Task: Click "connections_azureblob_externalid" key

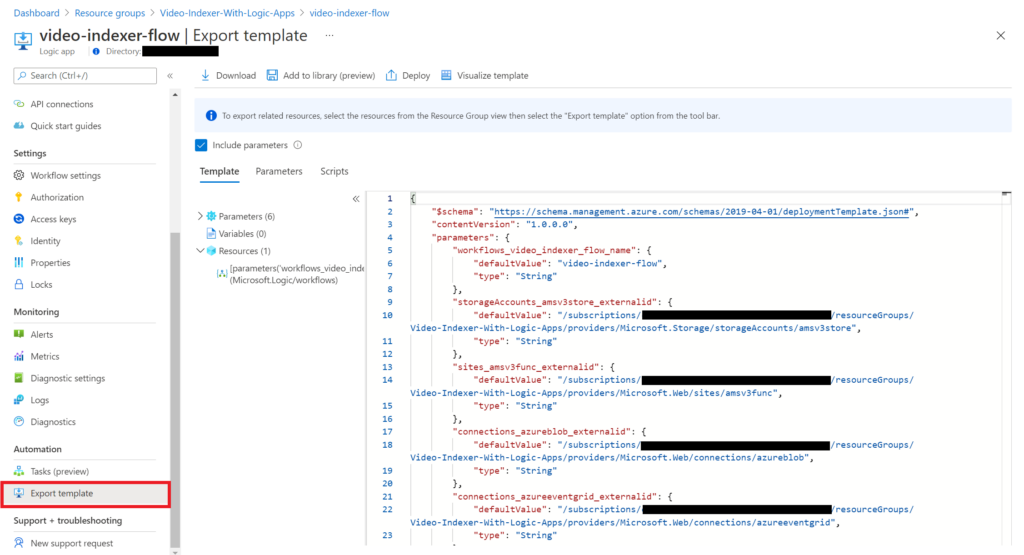Action: point(541,432)
